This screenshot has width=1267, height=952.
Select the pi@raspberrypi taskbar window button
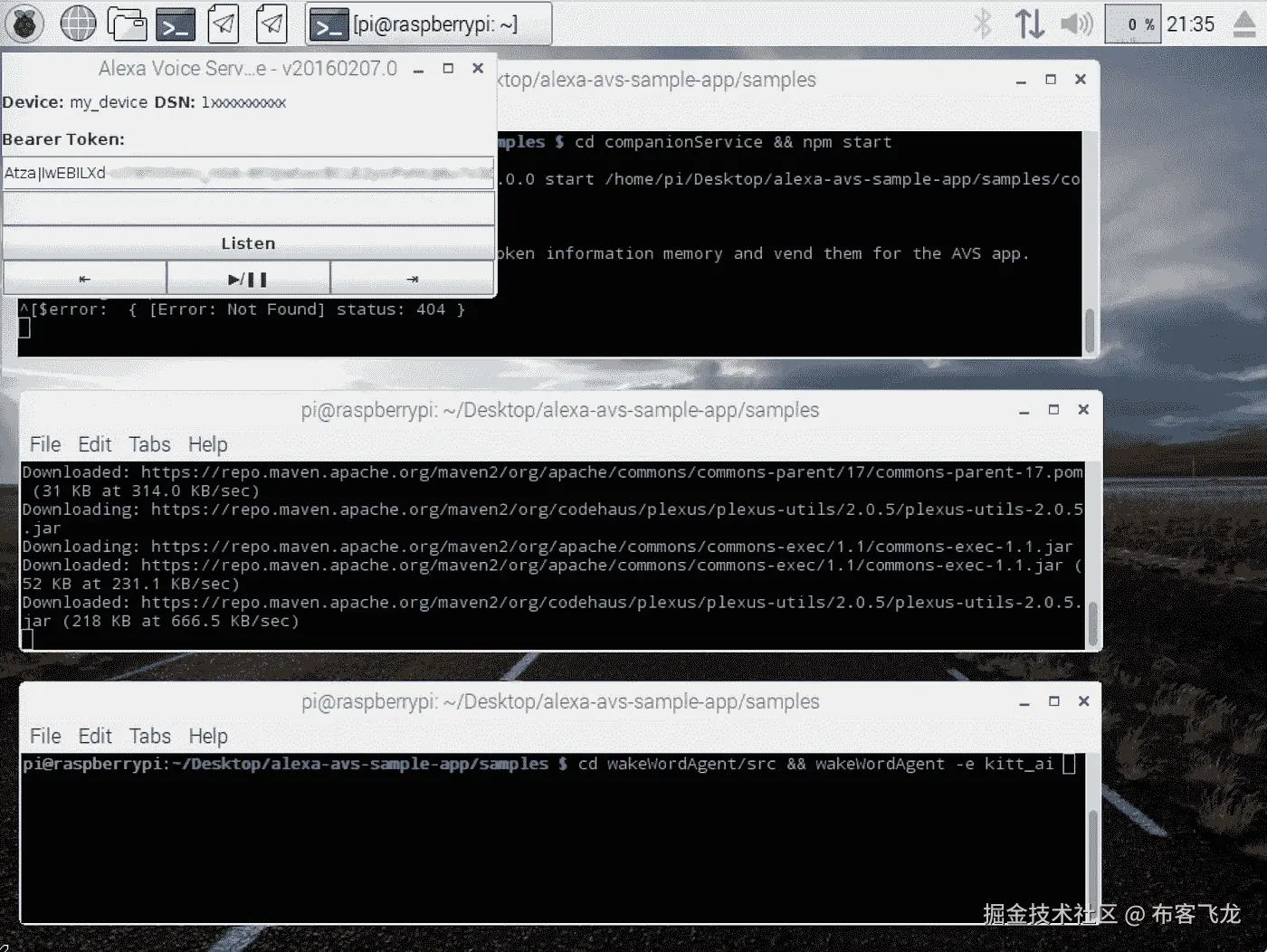[x=429, y=24]
